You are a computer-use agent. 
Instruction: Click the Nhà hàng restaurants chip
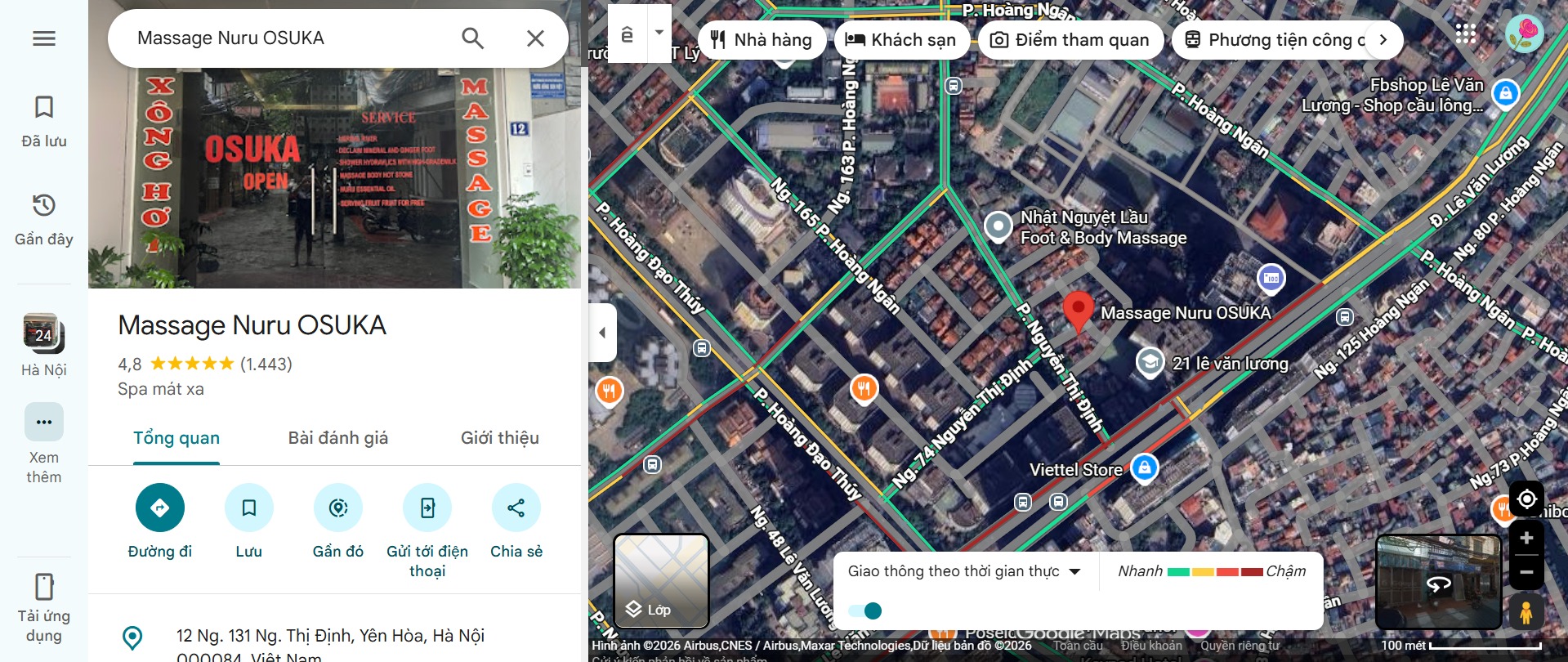pyautogui.click(x=761, y=39)
